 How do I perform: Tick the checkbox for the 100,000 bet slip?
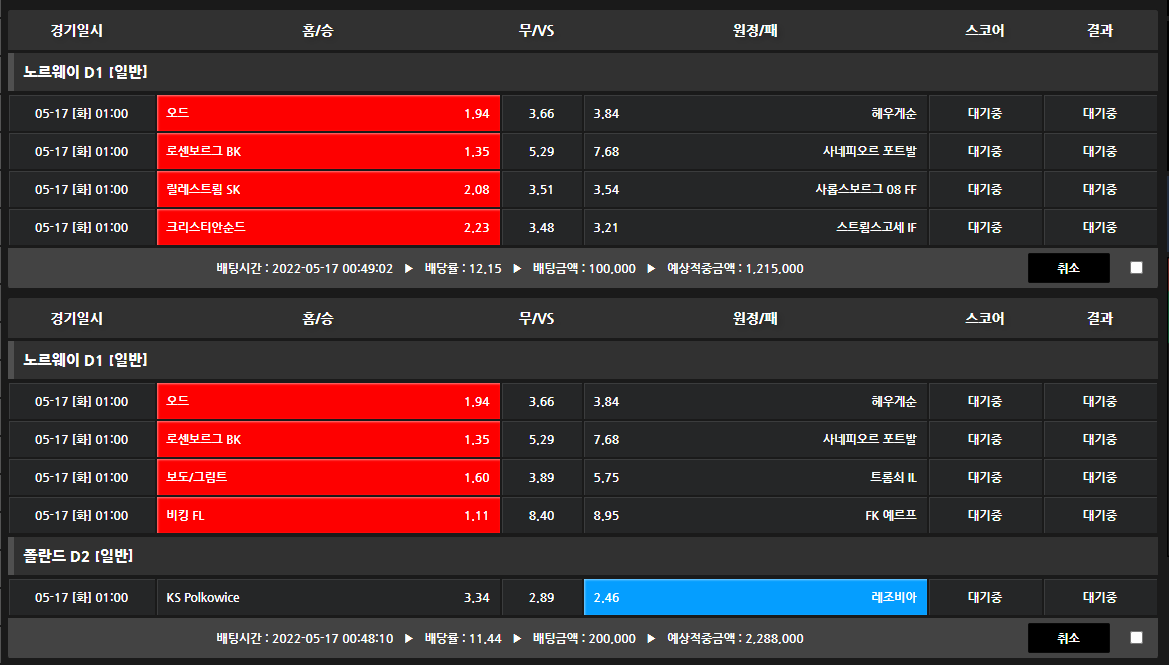[1136, 268]
